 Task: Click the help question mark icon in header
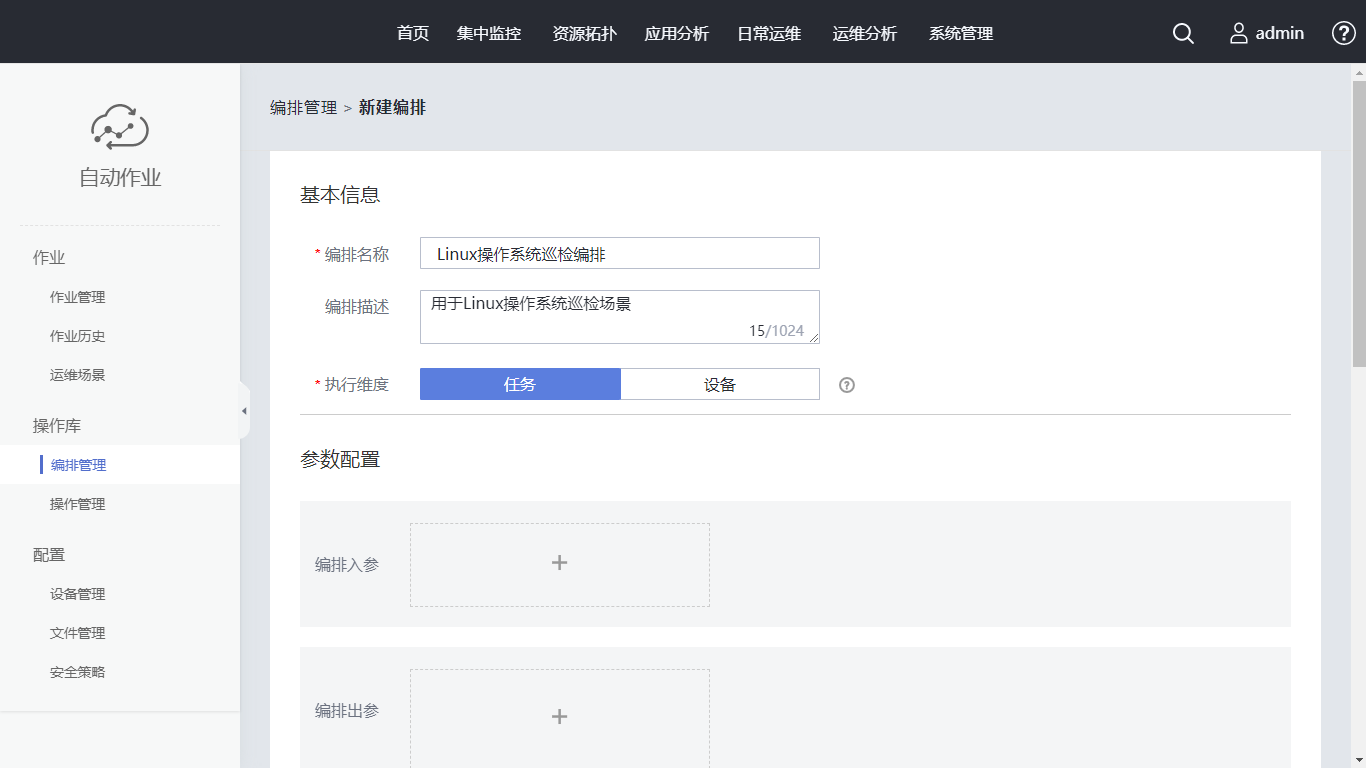pos(1343,33)
